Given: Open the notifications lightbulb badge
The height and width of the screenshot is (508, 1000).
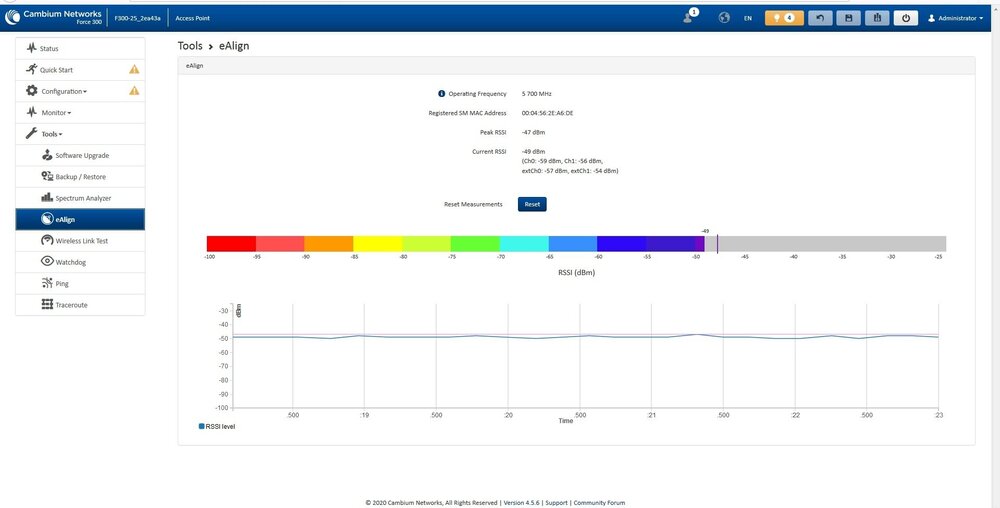Looking at the screenshot, I should tap(784, 18).
